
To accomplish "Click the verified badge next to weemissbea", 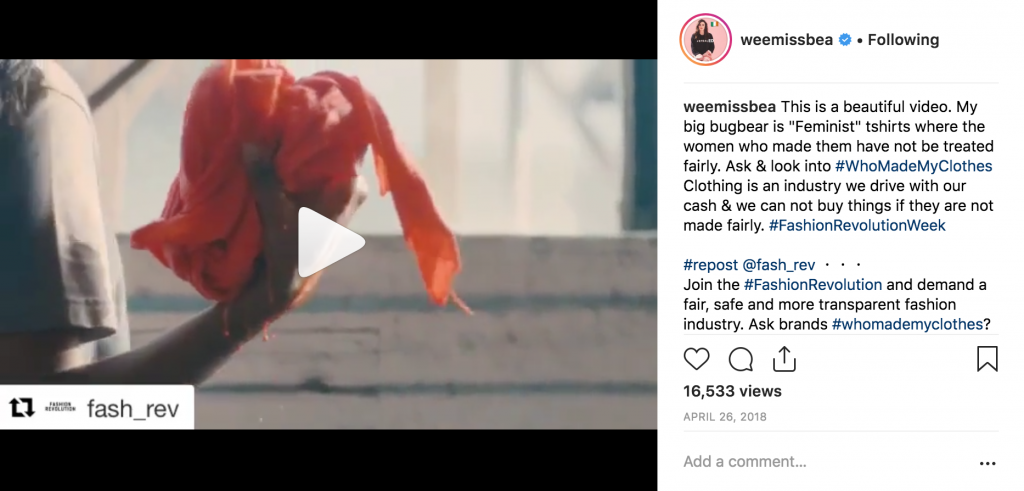I will (844, 40).
